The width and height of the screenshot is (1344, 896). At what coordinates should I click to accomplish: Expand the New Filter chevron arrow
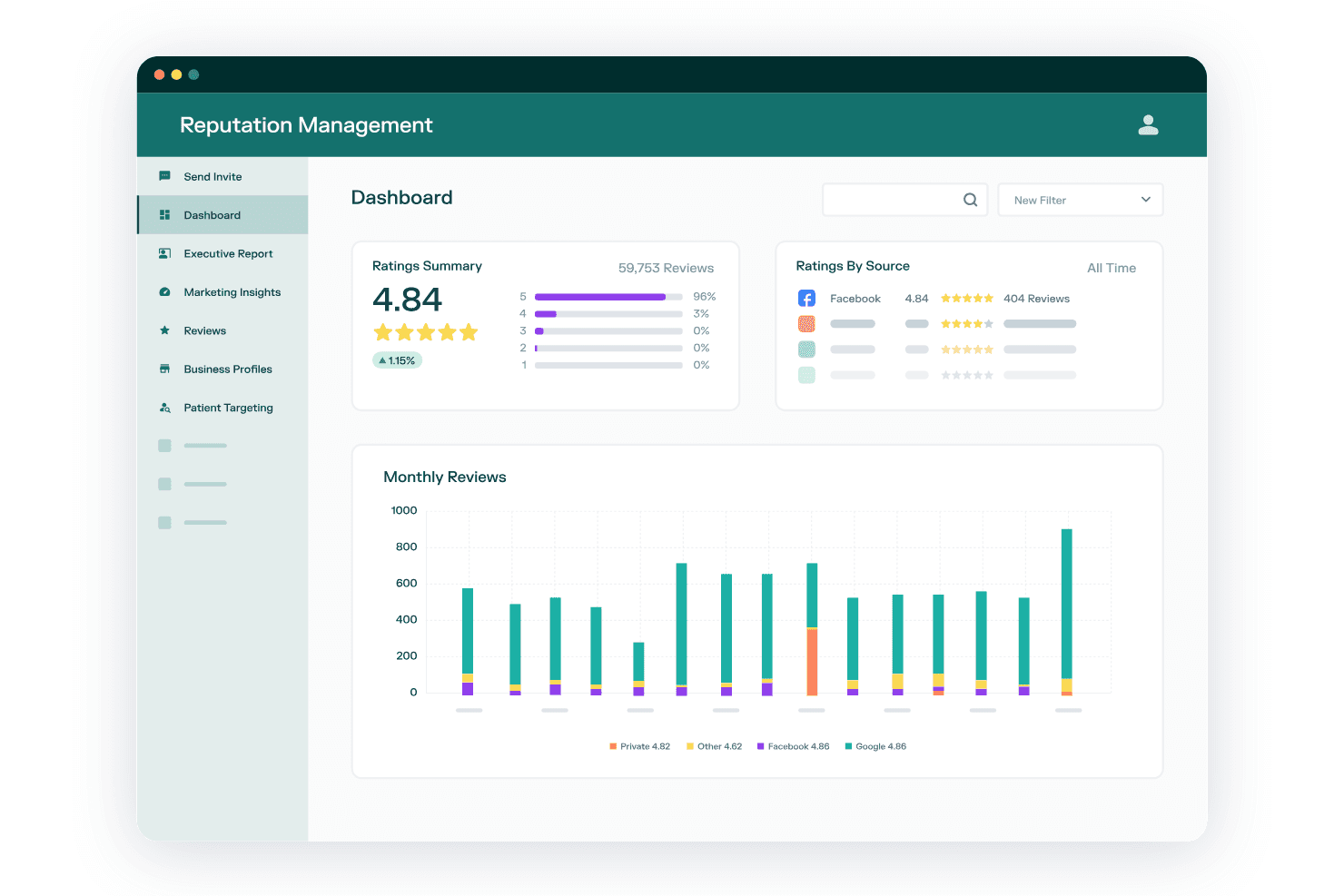1146,200
